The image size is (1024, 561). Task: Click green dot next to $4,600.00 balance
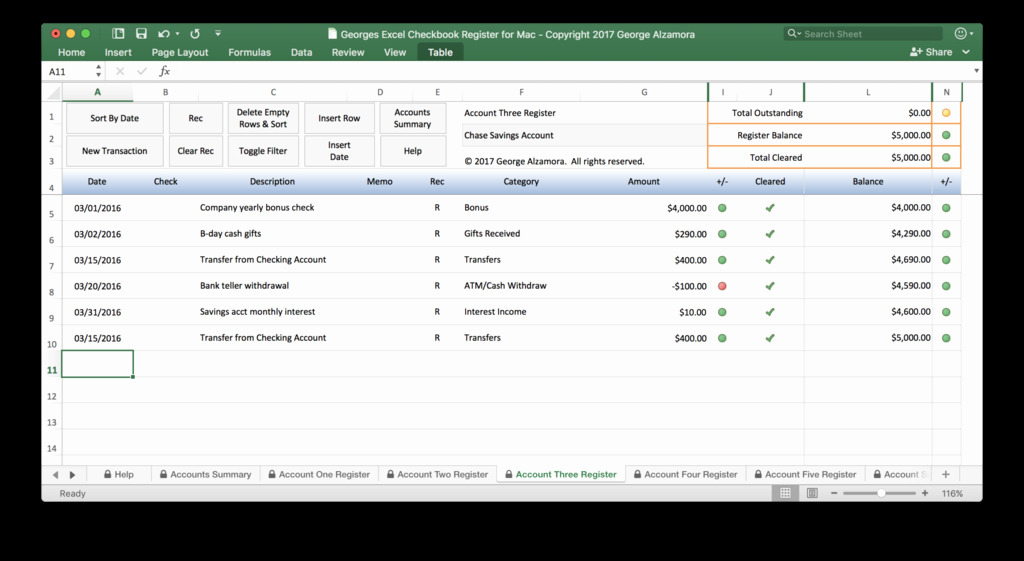946,312
